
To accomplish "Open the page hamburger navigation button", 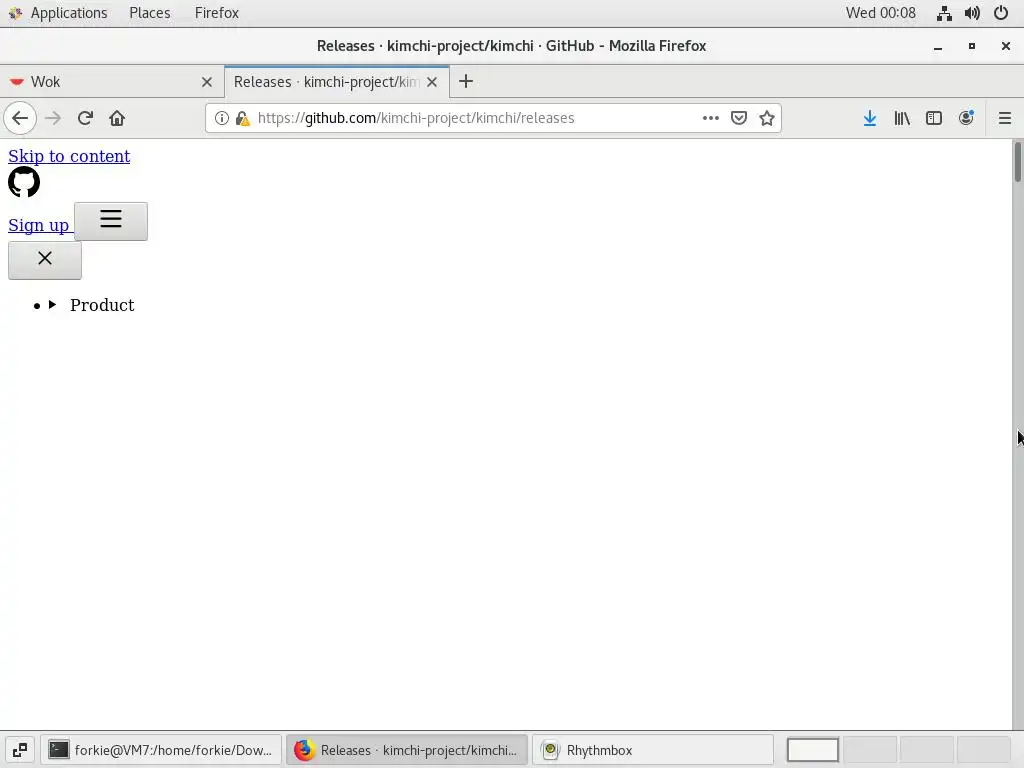I will click(x=111, y=221).
